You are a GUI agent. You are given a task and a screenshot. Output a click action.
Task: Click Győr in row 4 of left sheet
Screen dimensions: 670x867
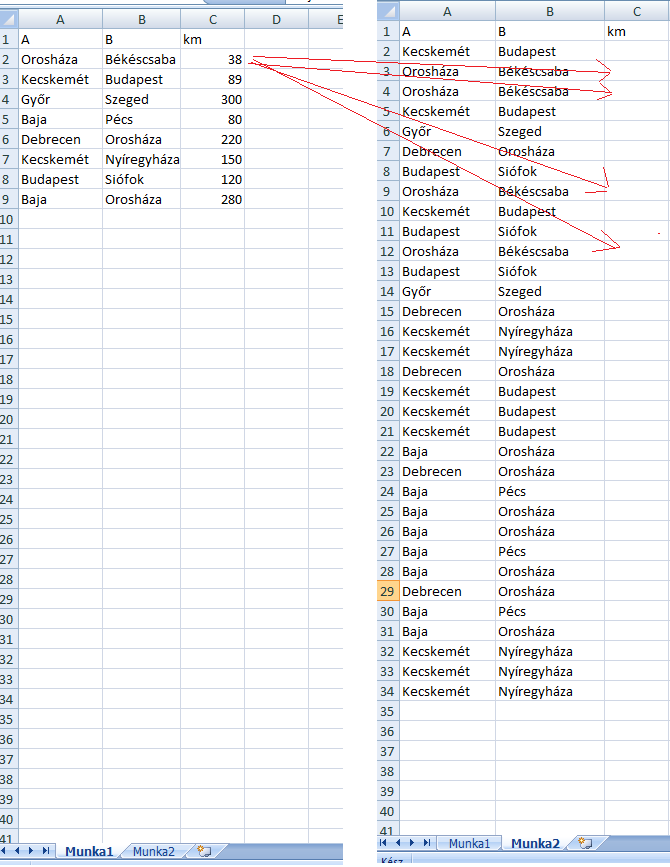pyautogui.click(x=60, y=99)
